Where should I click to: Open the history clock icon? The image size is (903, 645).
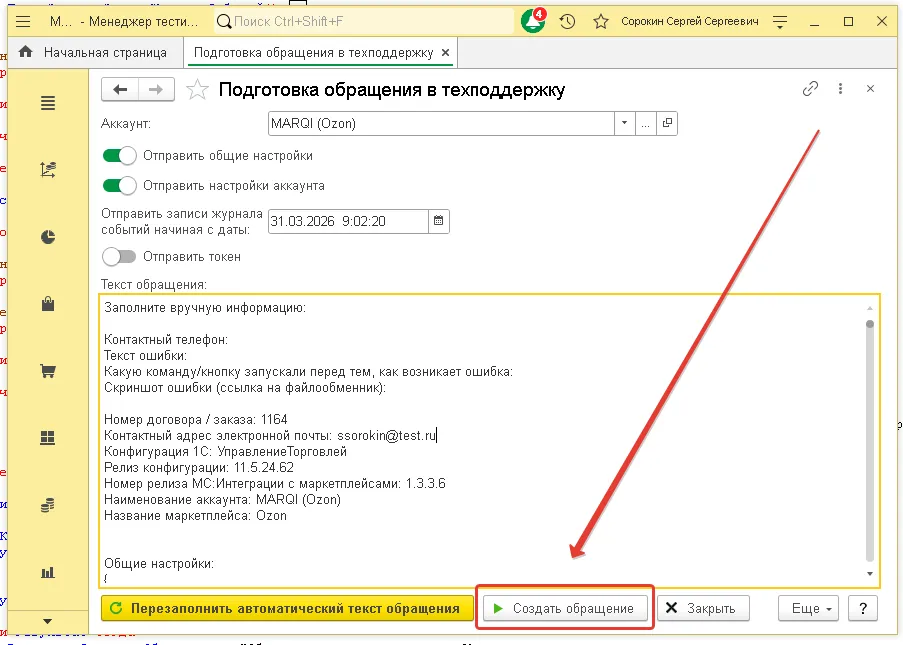click(567, 21)
